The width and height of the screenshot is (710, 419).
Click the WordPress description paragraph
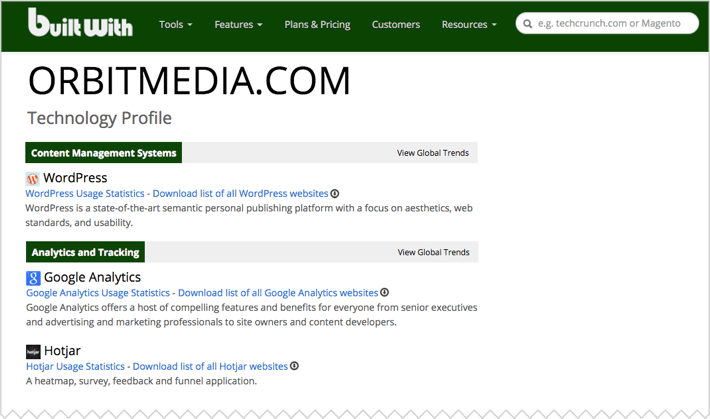click(249, 216)
